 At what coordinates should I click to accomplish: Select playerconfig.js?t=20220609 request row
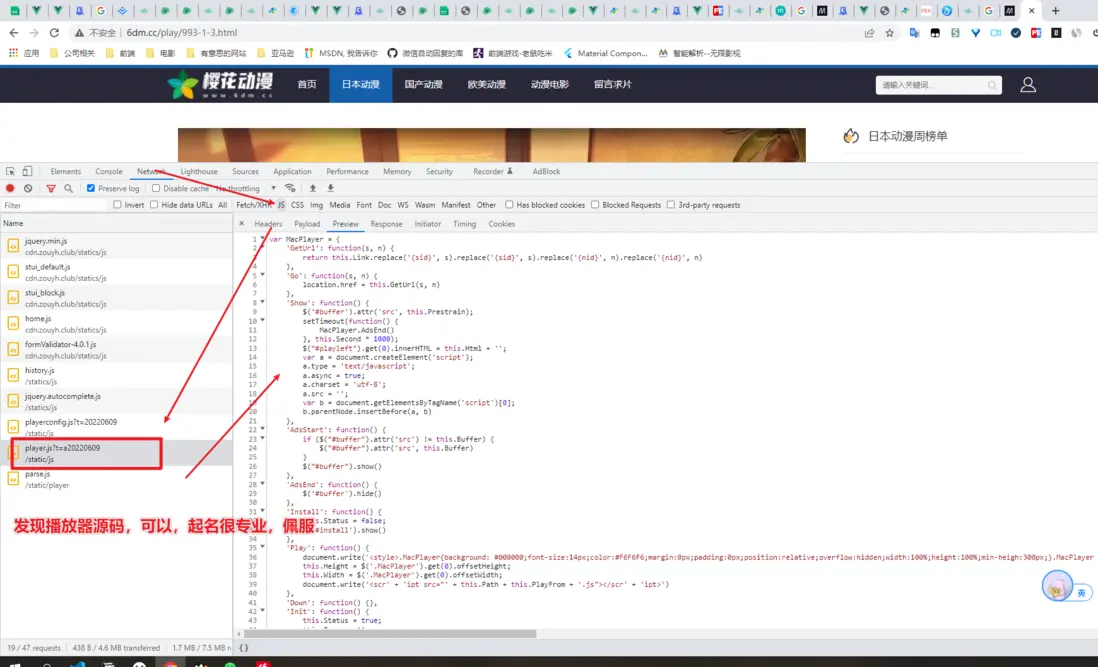pyautogui.click(x=116, y=427)
